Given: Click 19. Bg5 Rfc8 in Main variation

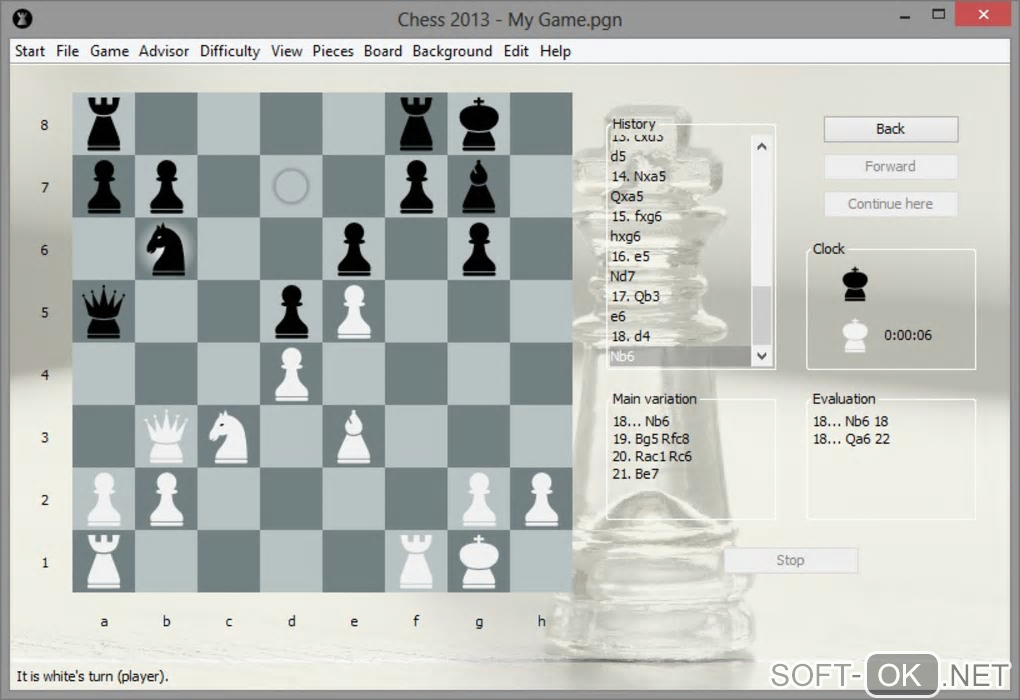Looking at the screenshot, I should pos(651,439).
